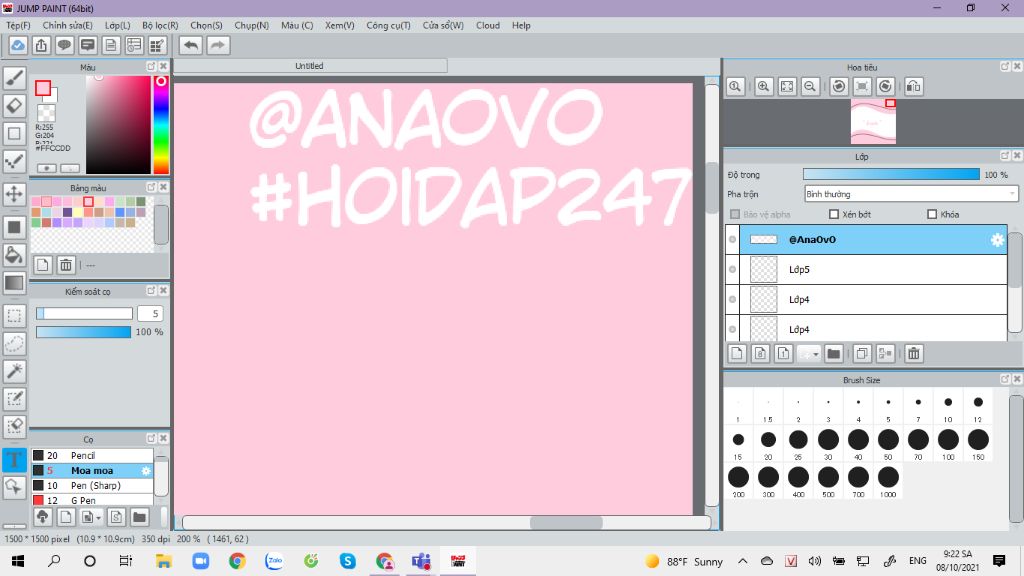
Task: Enable the Xén bớt checkbox
Action: [833, 214]
